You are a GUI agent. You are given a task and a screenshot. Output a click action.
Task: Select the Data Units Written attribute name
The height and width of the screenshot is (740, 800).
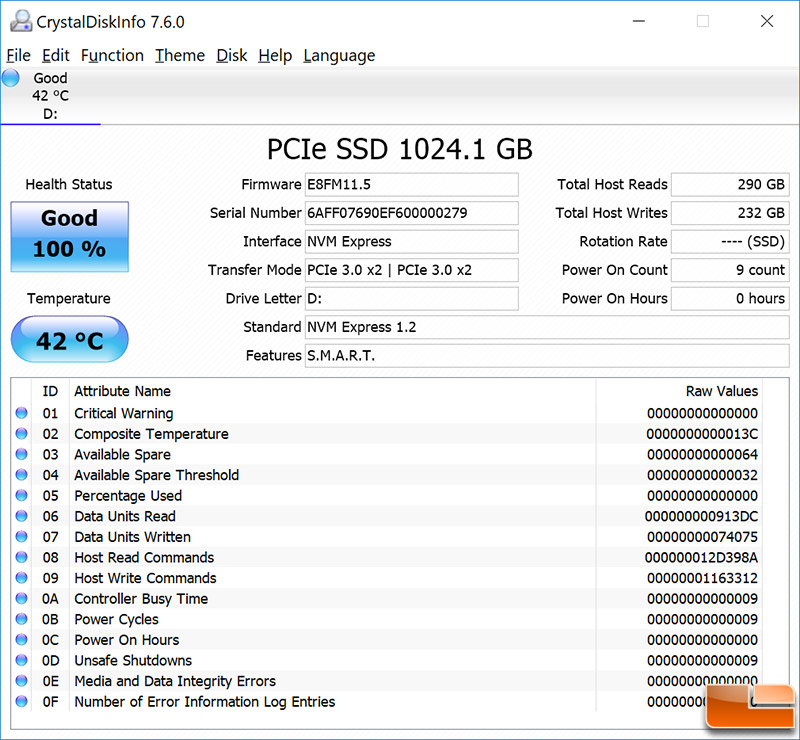[x=133, y=537]
